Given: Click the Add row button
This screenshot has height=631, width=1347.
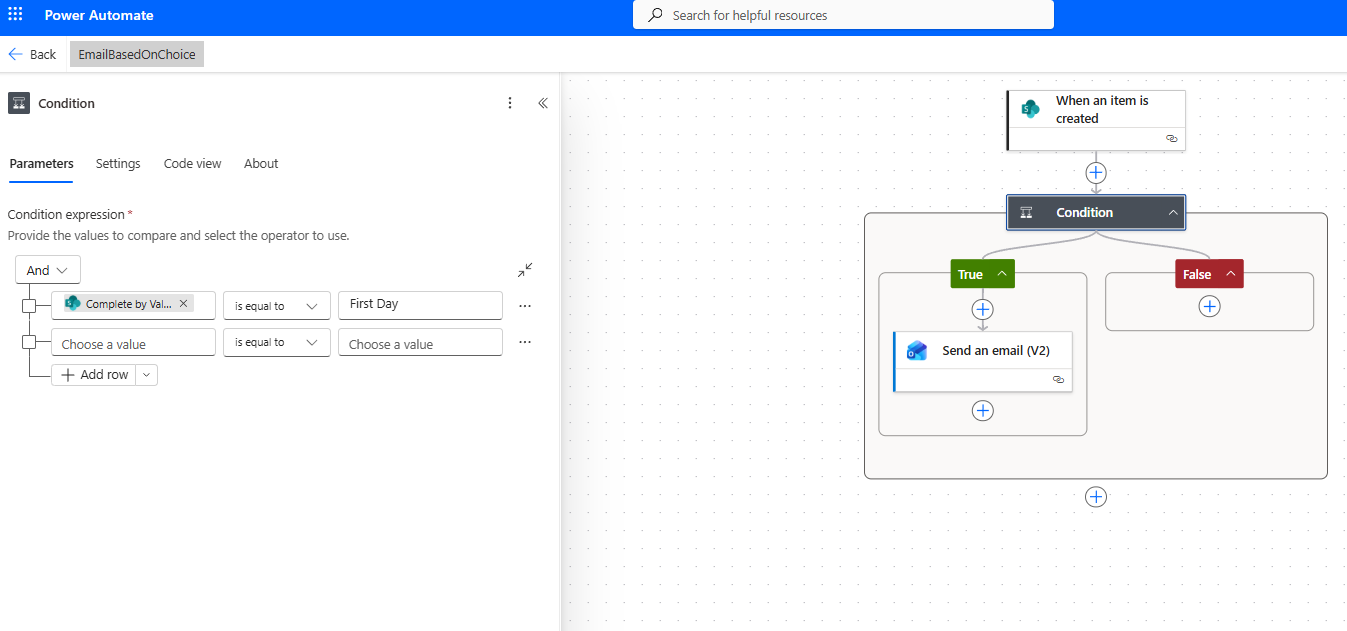Looking at the screenshot, I should click(95, 375).
